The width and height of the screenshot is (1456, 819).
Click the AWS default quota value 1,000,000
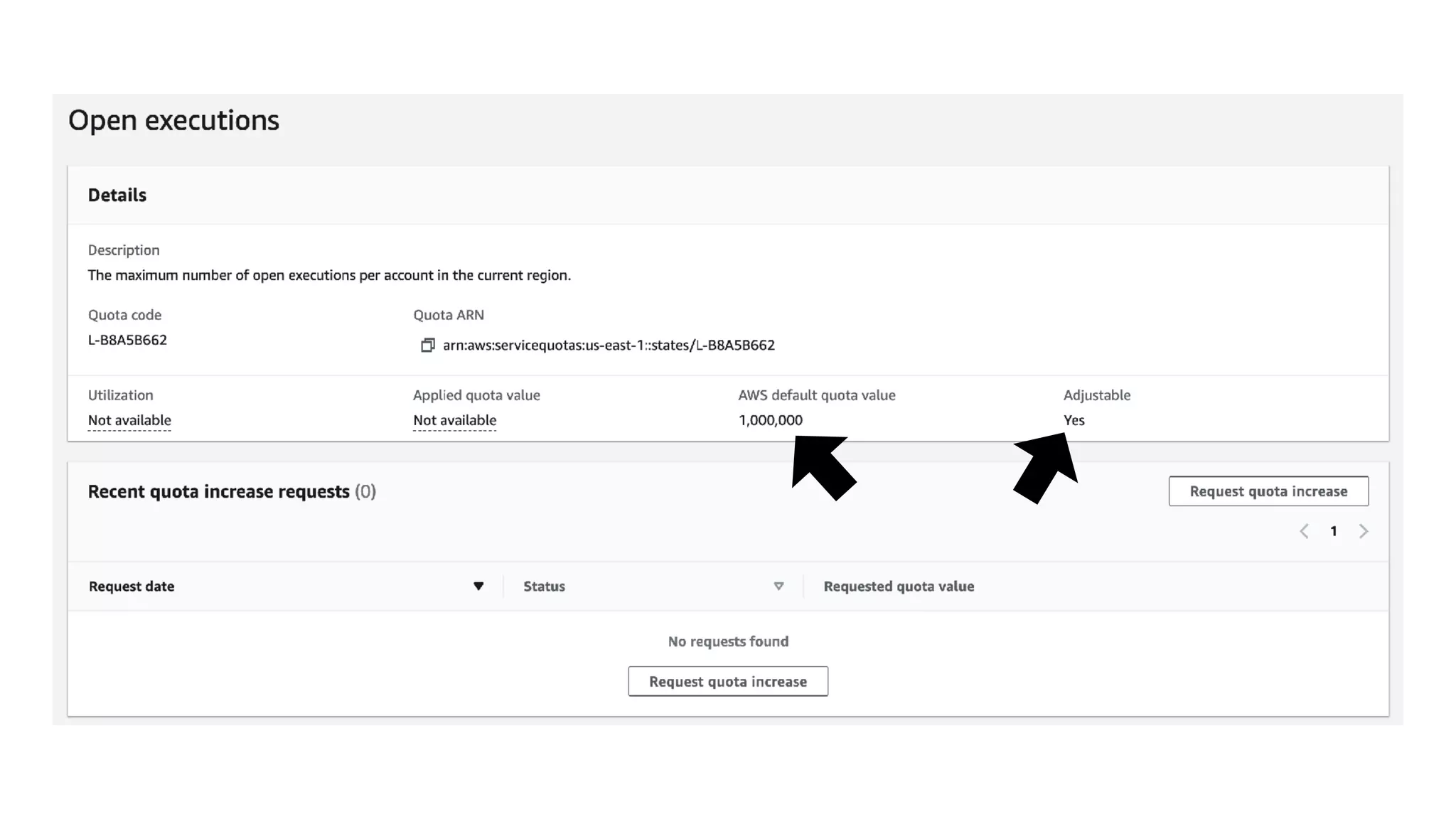pos(770,420)
